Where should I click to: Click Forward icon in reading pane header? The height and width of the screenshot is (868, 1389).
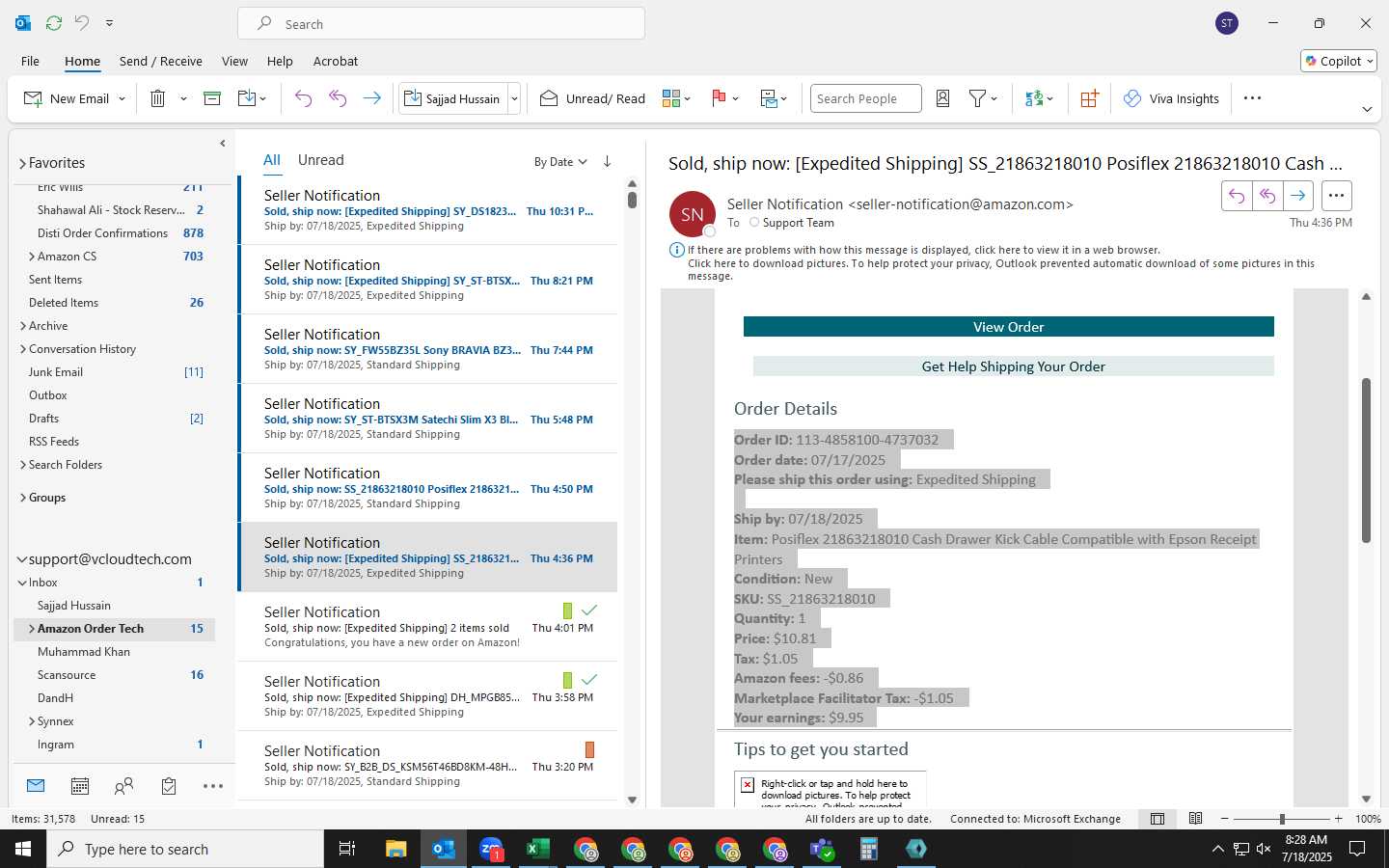1298,196
